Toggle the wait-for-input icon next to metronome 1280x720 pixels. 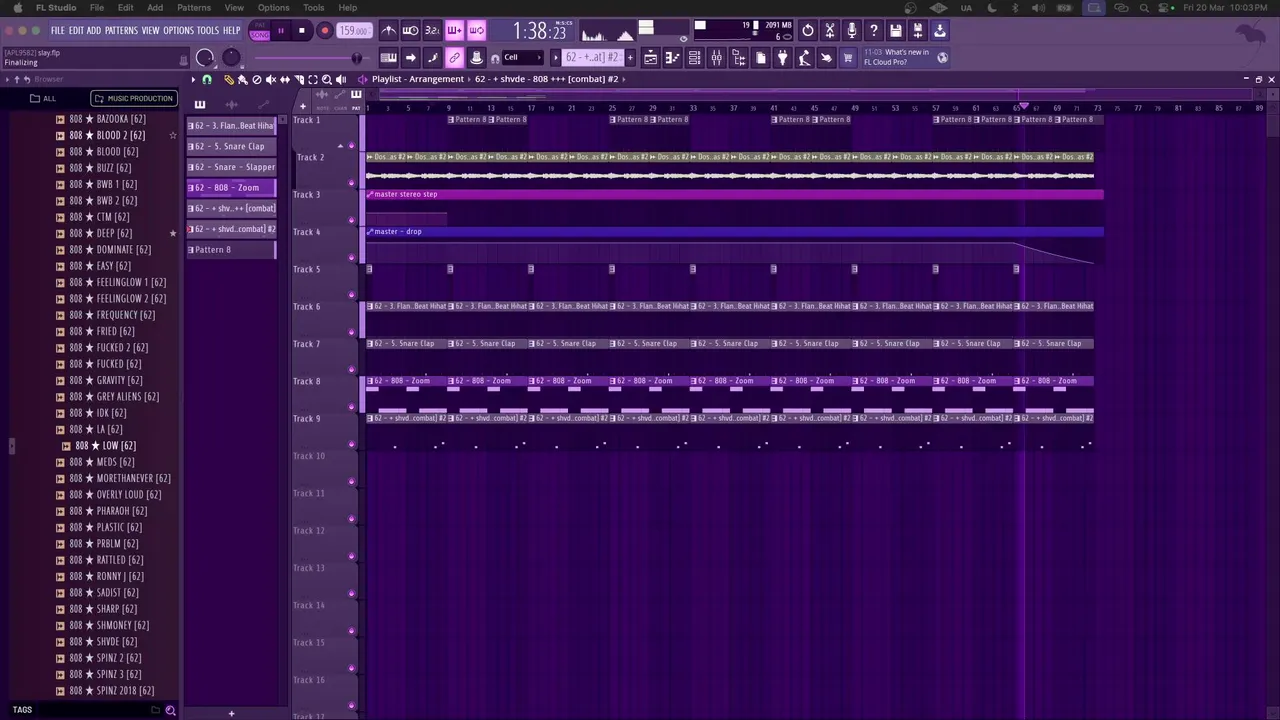point(411,31)
